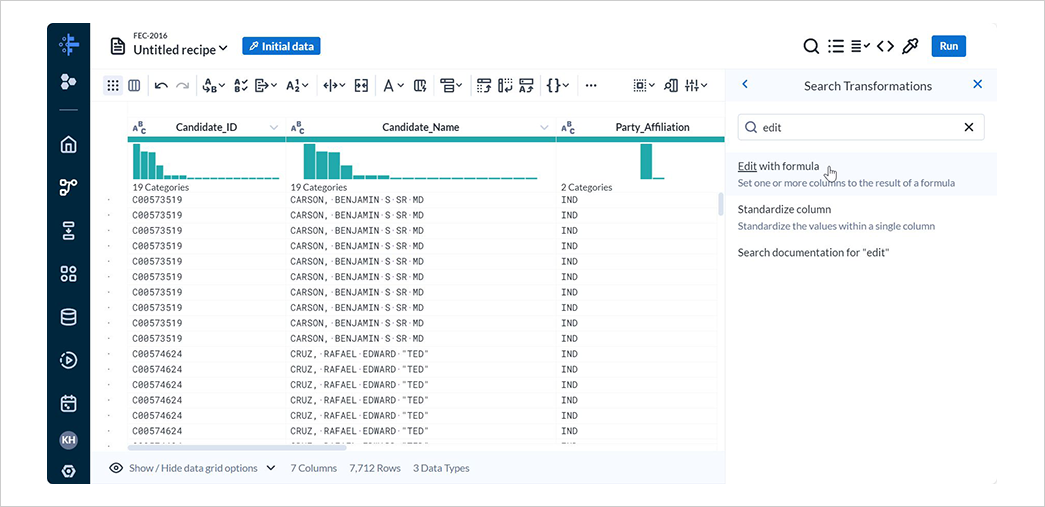Open the split column toolbar dropdown

pyautogui.click(x=334, y=85)
